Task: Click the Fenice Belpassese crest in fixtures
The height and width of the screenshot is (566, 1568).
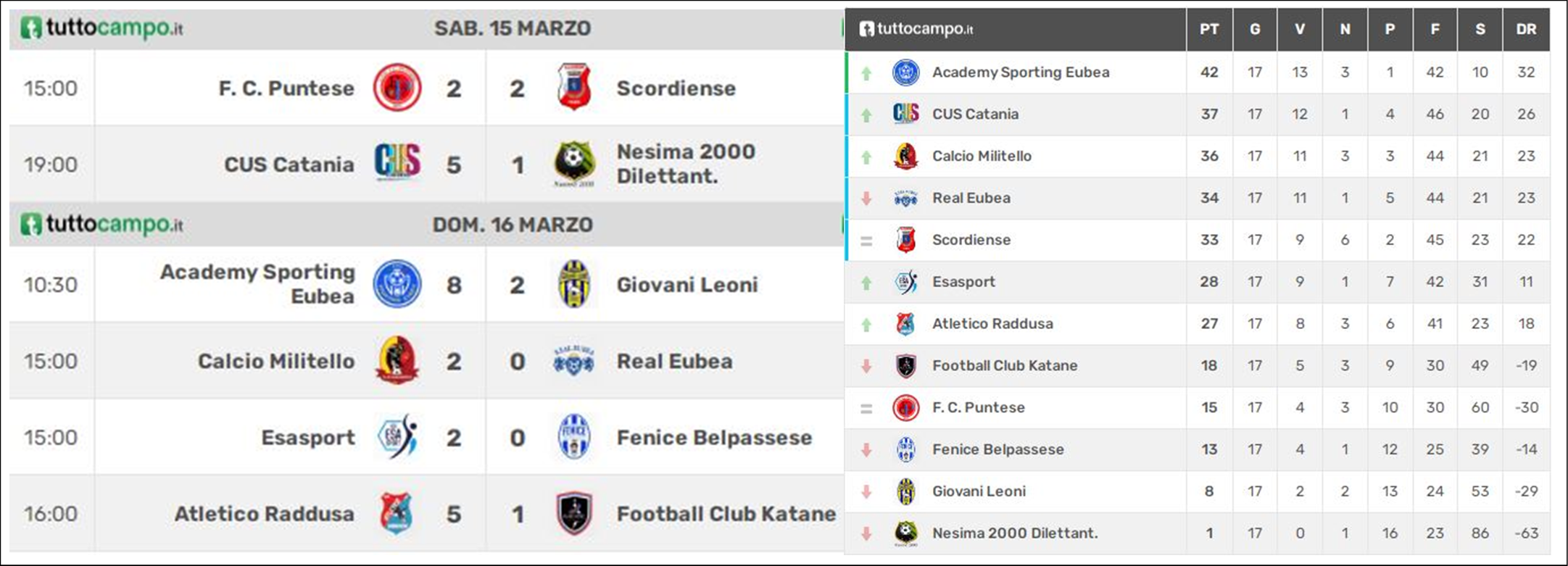Action: click(x=574, y=437)
